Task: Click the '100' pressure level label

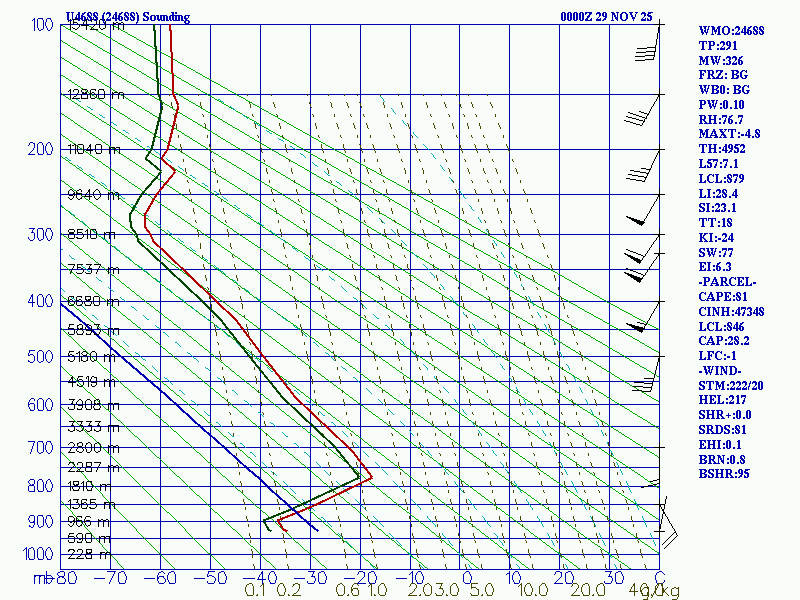Action: pyautogui.click(x=42, y=24)
